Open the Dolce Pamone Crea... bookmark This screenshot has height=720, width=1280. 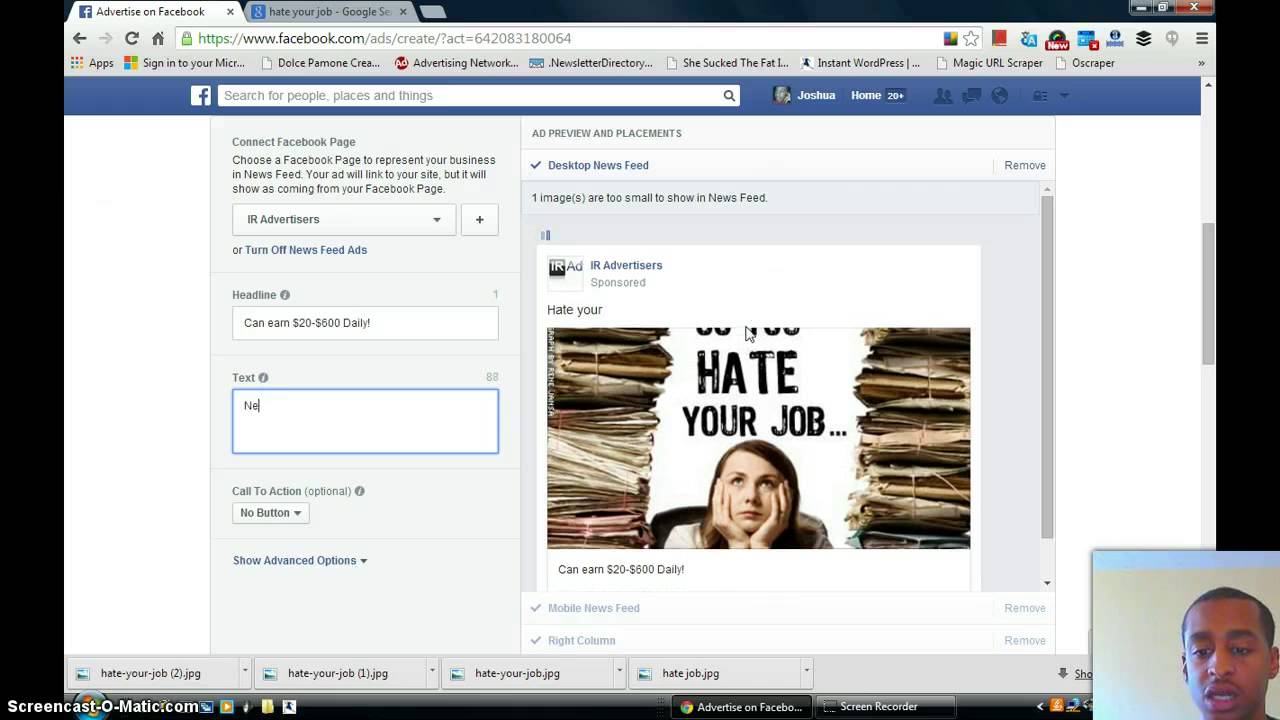coord(320,62)
